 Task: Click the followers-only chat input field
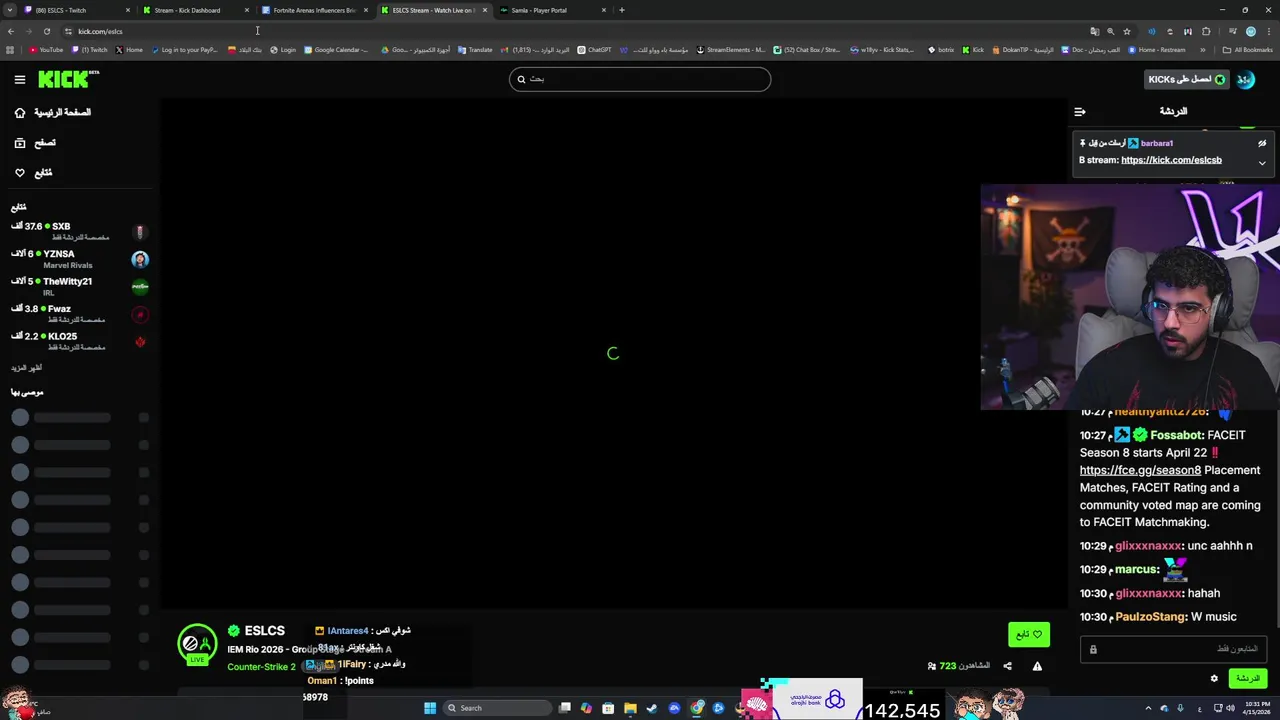1173,649
